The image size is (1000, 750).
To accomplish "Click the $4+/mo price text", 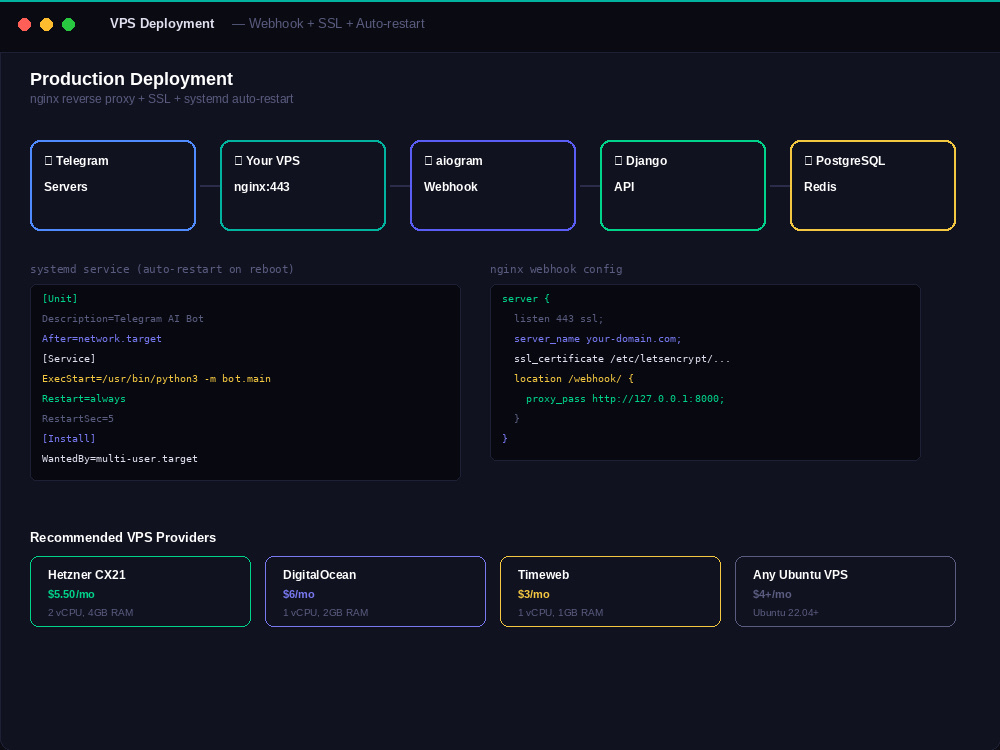I will (x=772, y=594).
